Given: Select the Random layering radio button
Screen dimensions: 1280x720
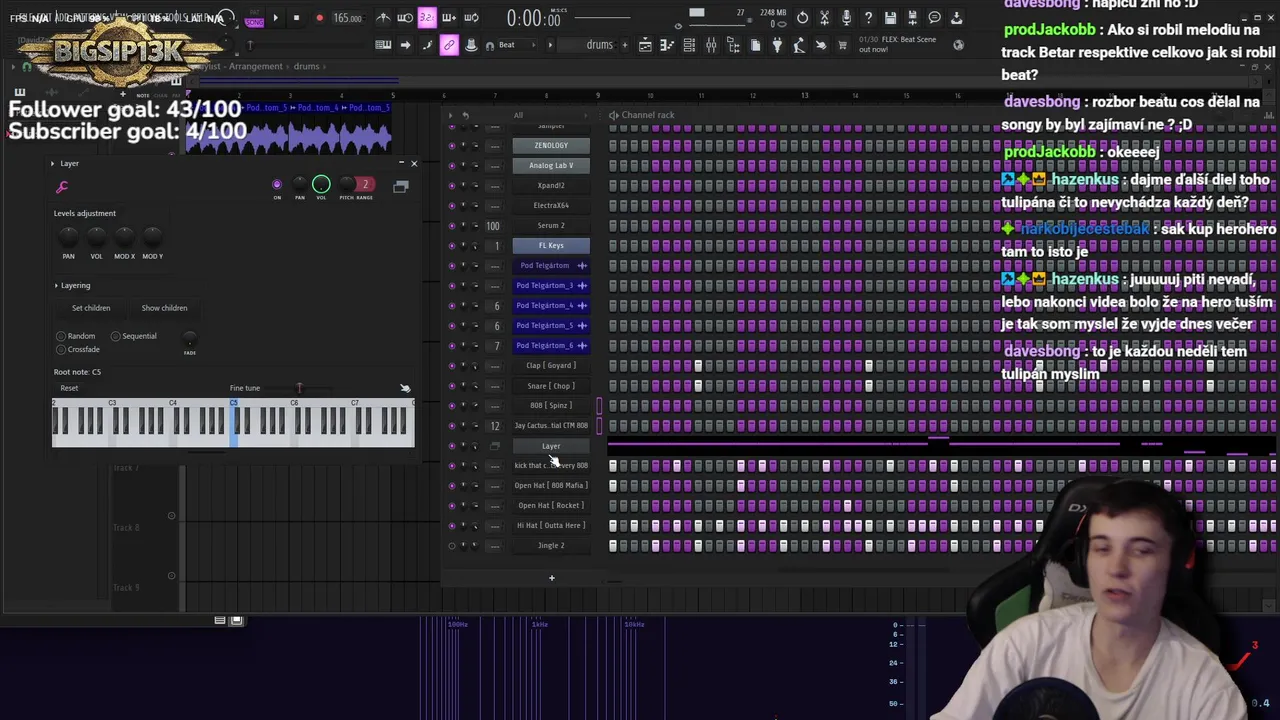Looking at the screenshot, I should coord(61,336).
